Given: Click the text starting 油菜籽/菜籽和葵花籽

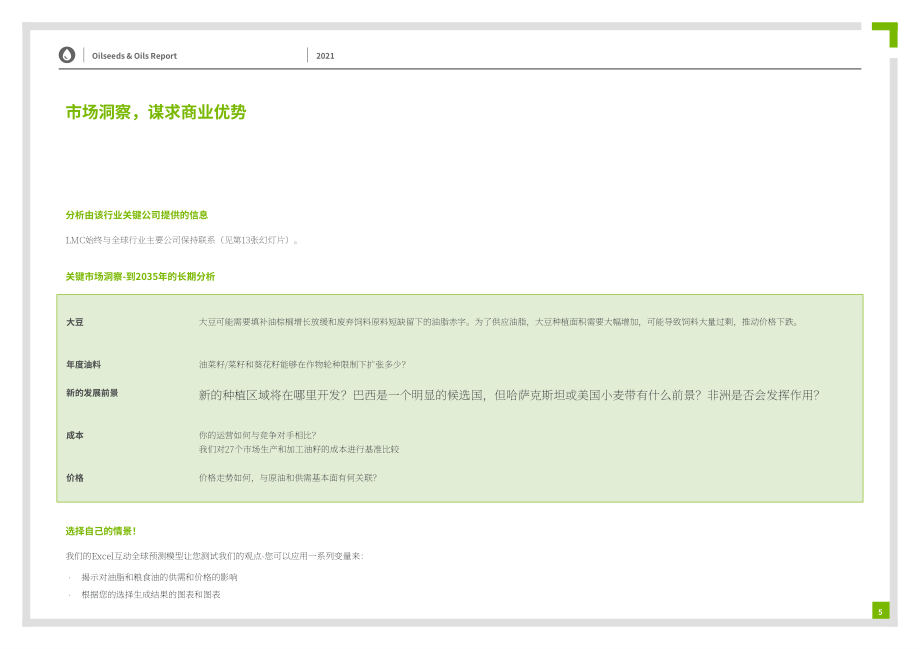Looking at the screenshot, I should click(x=302, y=364).
